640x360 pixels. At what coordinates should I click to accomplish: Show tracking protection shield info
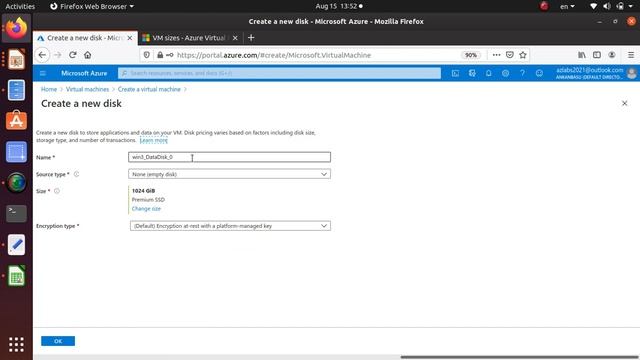(147, 55)
